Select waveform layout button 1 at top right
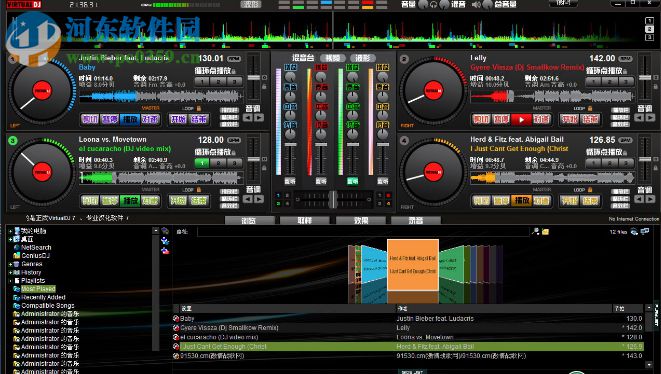Image resolution: width=661 pixels, height=374 pixels. coord(649,21)
